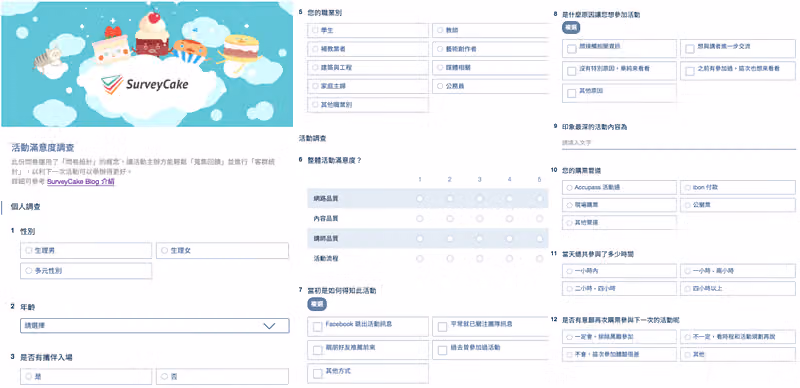Image resolution: width=800 pixels, height=388 pixels.
Task: Select 不一定，看時程和活動規劃再說 option
Action: (738, 337)
